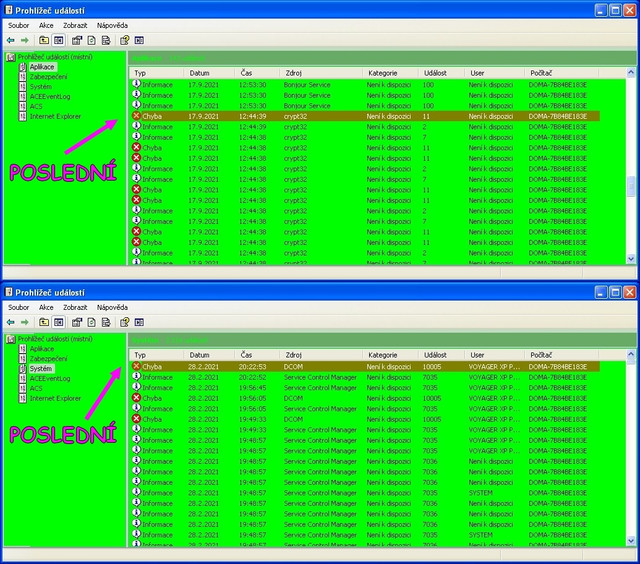Image resolution: width=640 pixels, height=564 pixels.
Task: Toggle console tree icon in top window toolbar
Action: (59, 40)
